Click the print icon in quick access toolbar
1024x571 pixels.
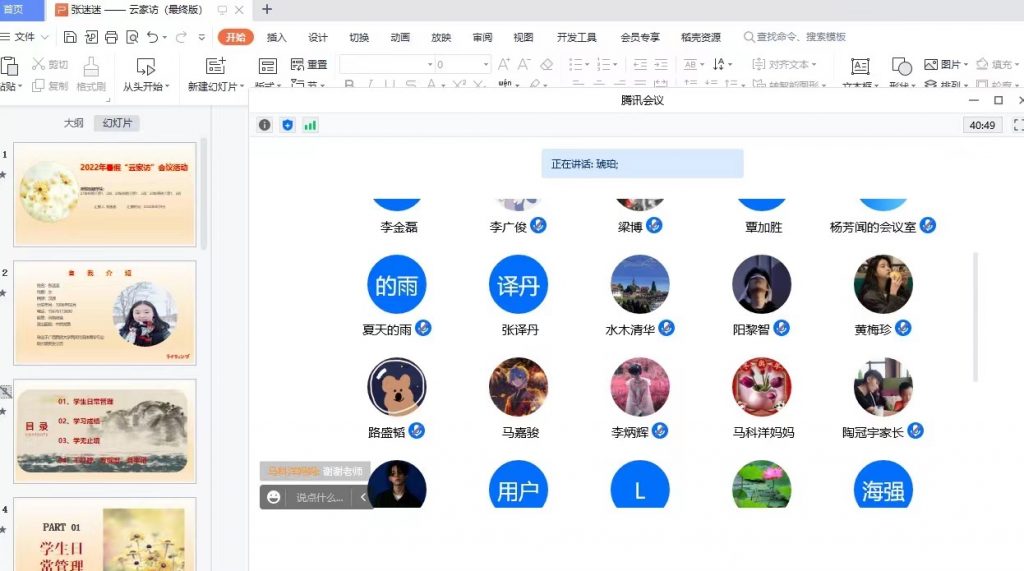111,37
